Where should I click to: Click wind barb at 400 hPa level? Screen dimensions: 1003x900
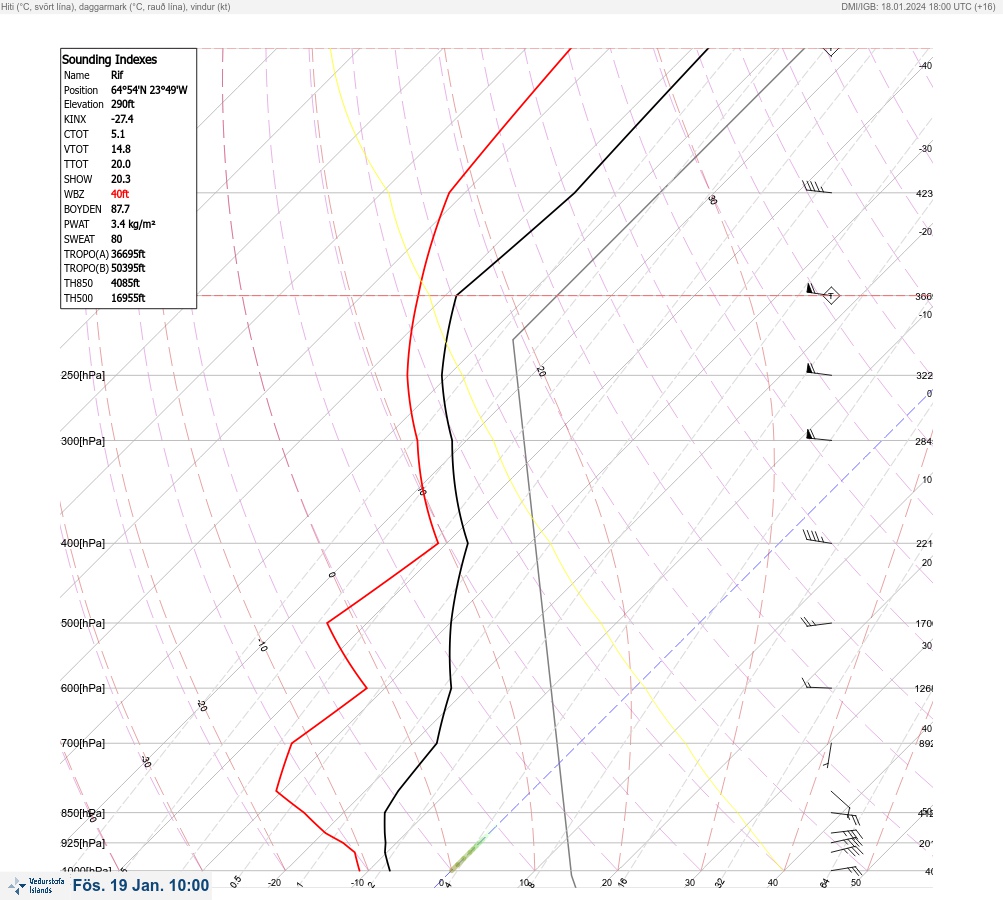(x=817, y=537)
